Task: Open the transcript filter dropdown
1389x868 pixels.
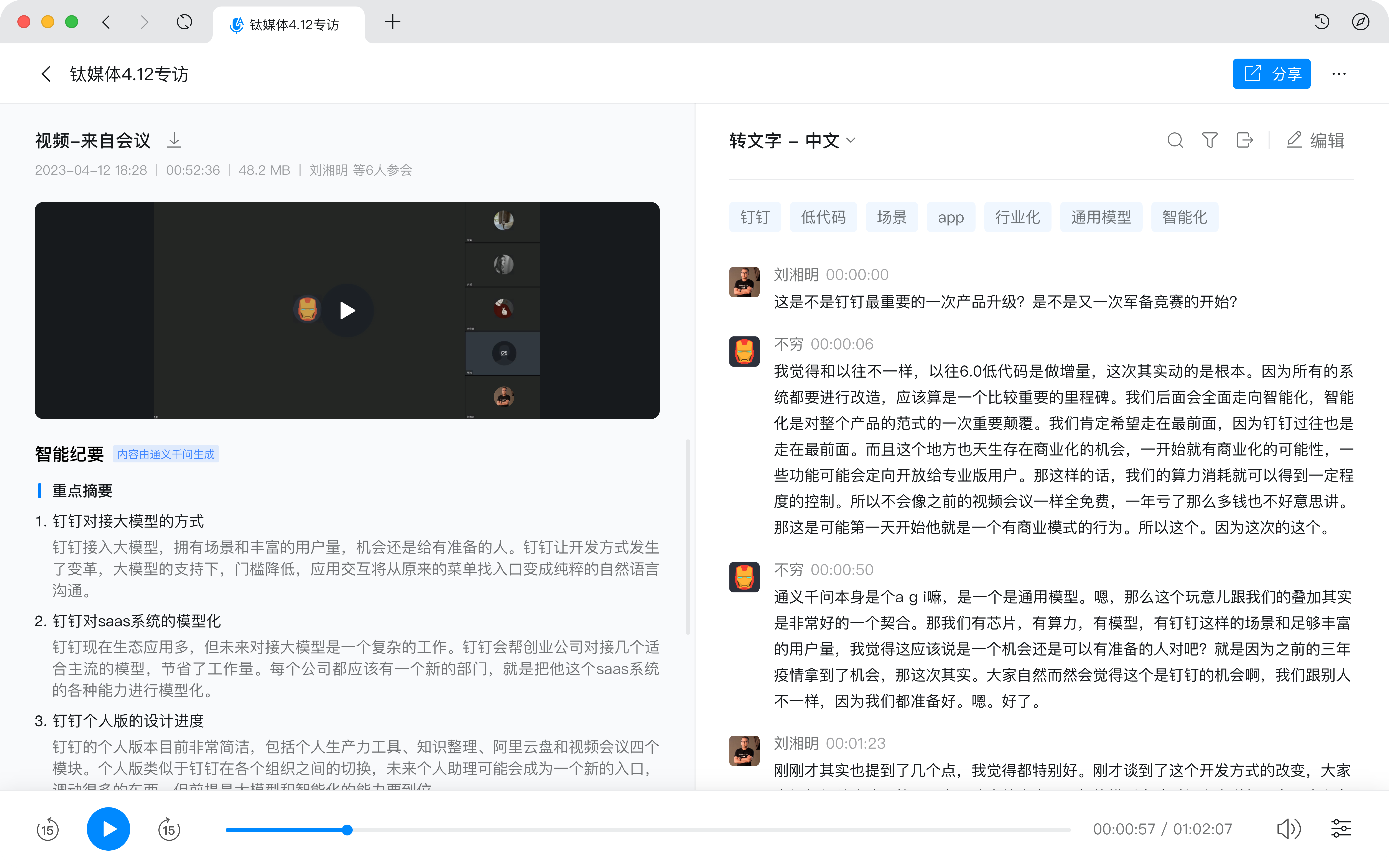Action: click(x=1209, y=140)
